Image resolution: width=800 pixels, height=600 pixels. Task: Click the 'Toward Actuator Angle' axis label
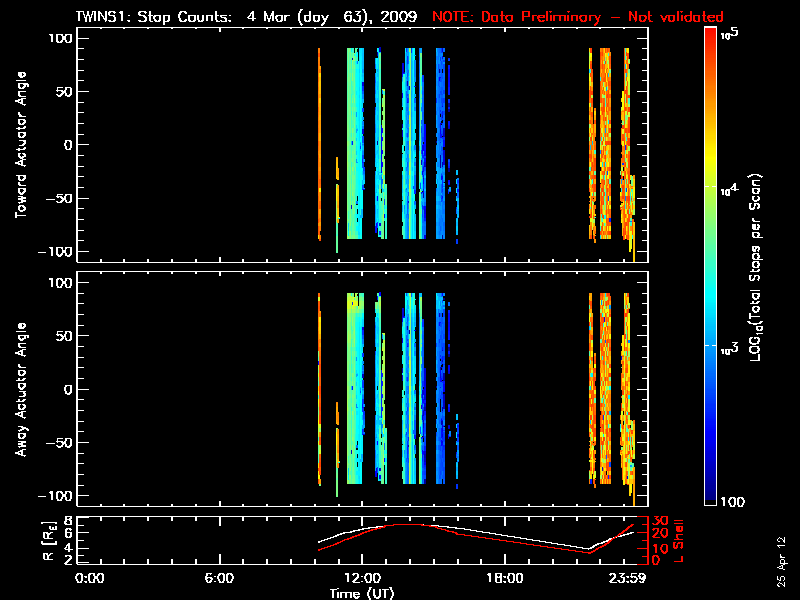point(19,145)
